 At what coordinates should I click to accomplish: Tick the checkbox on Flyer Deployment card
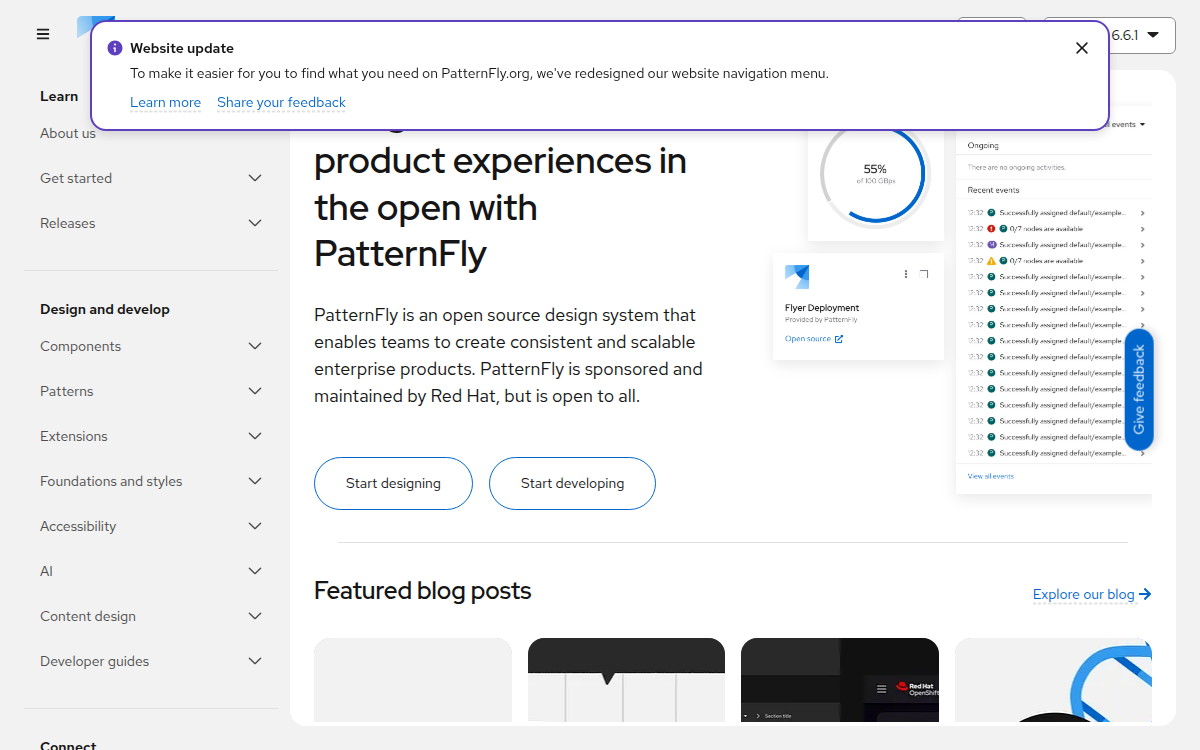click(x=924, y=274)
